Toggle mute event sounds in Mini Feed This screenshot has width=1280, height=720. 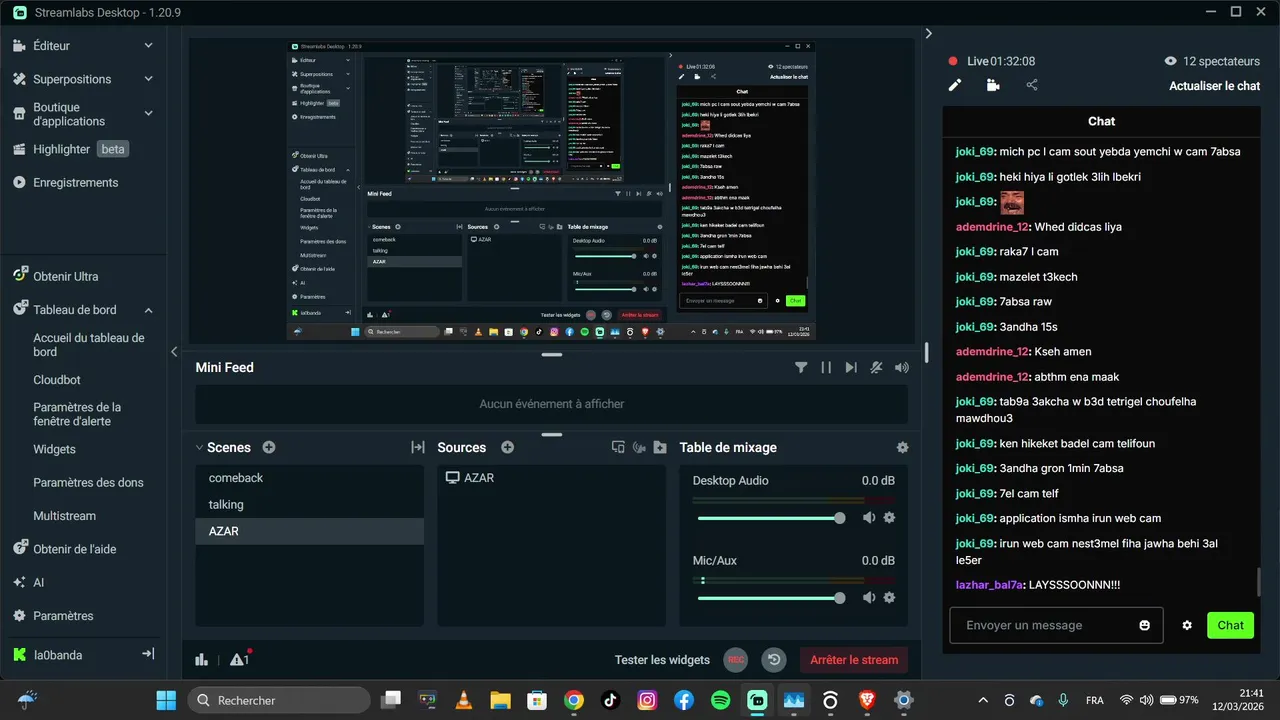click(876, 368)
